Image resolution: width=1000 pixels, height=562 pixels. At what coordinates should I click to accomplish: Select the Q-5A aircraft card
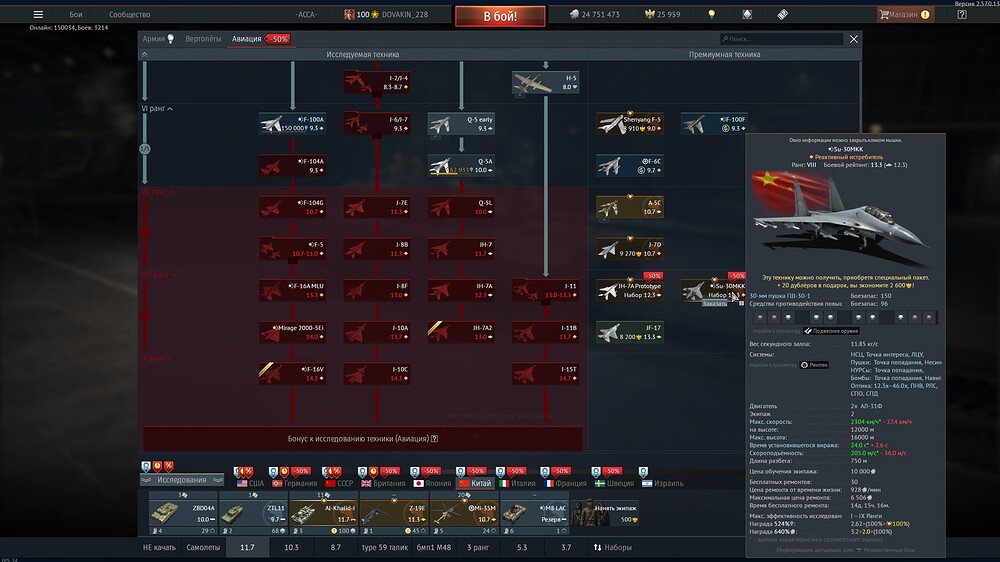point(461,166)
